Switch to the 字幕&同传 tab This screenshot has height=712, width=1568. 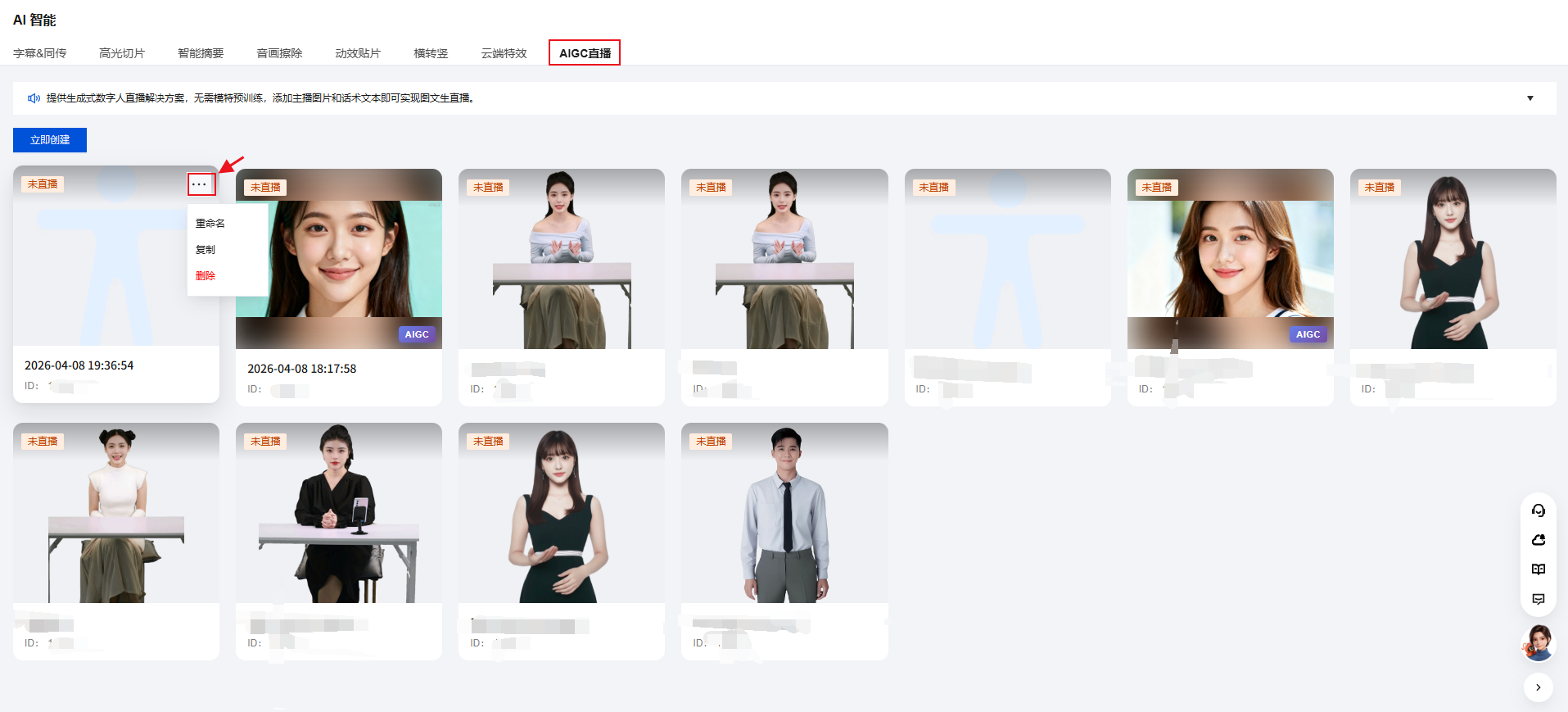[x=39, y=53]
